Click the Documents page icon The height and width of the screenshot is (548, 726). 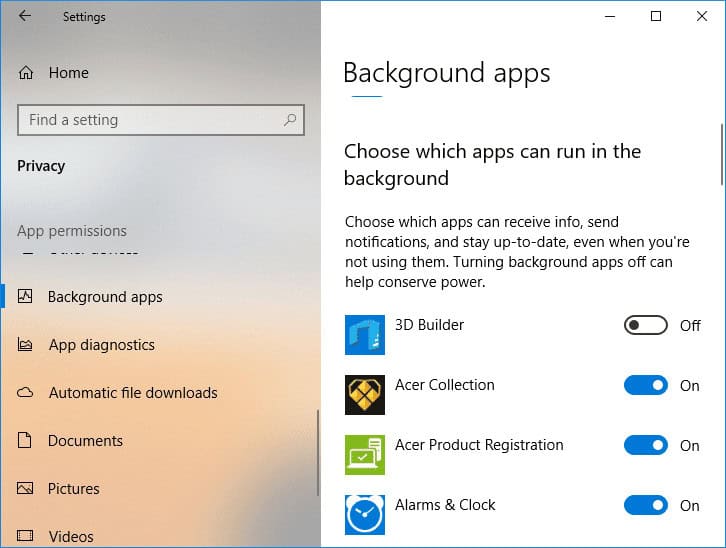pos(25,440)
